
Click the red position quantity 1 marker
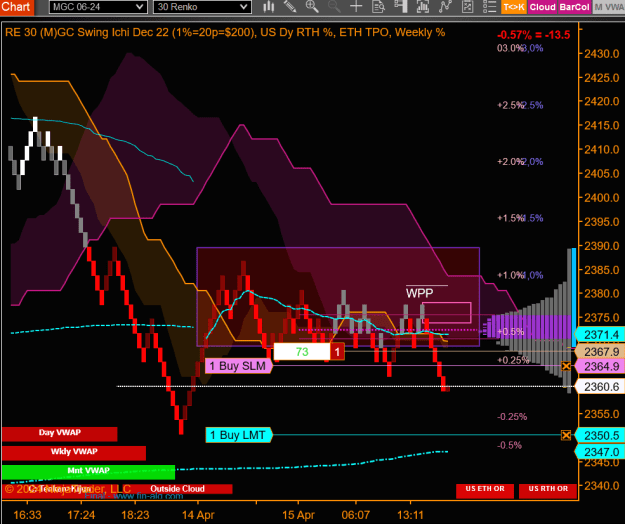coord(337,352)
